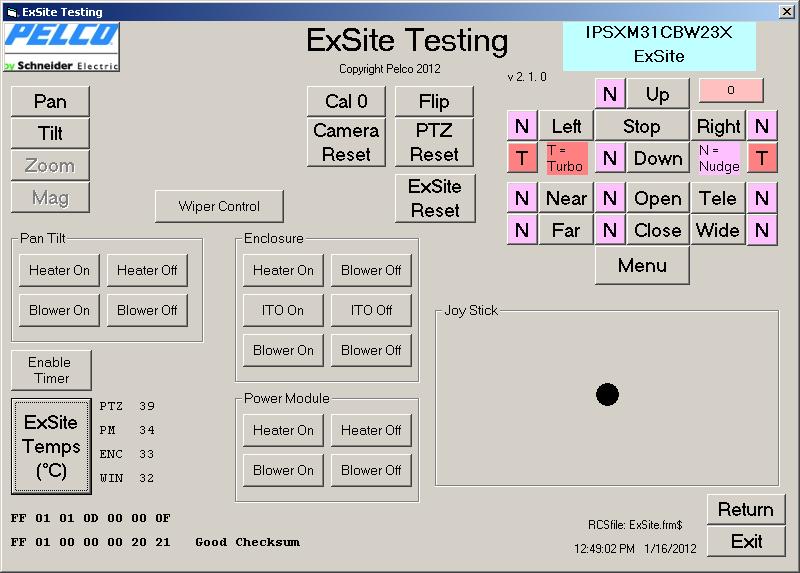Close the ExSite Testing window
Viewport: 800px width, 573px height.
787,12
